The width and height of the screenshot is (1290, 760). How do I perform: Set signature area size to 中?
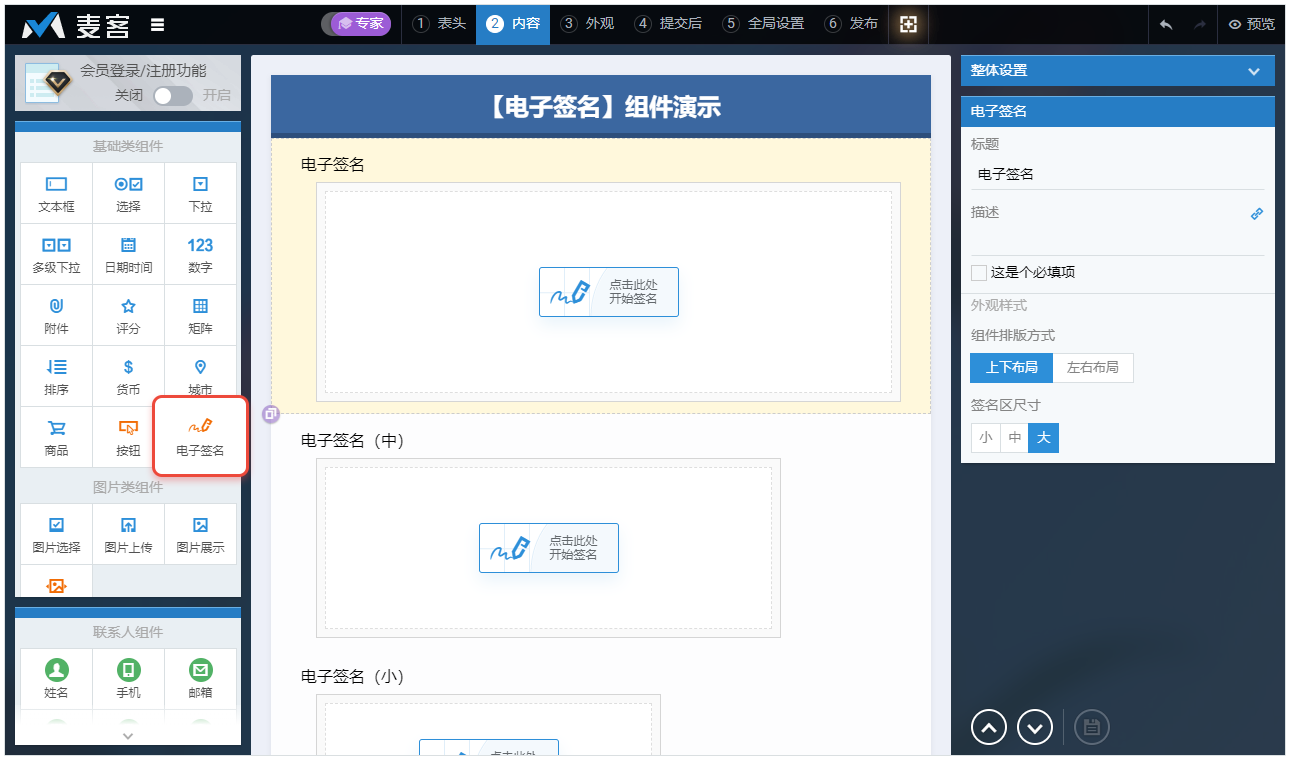1014,438
